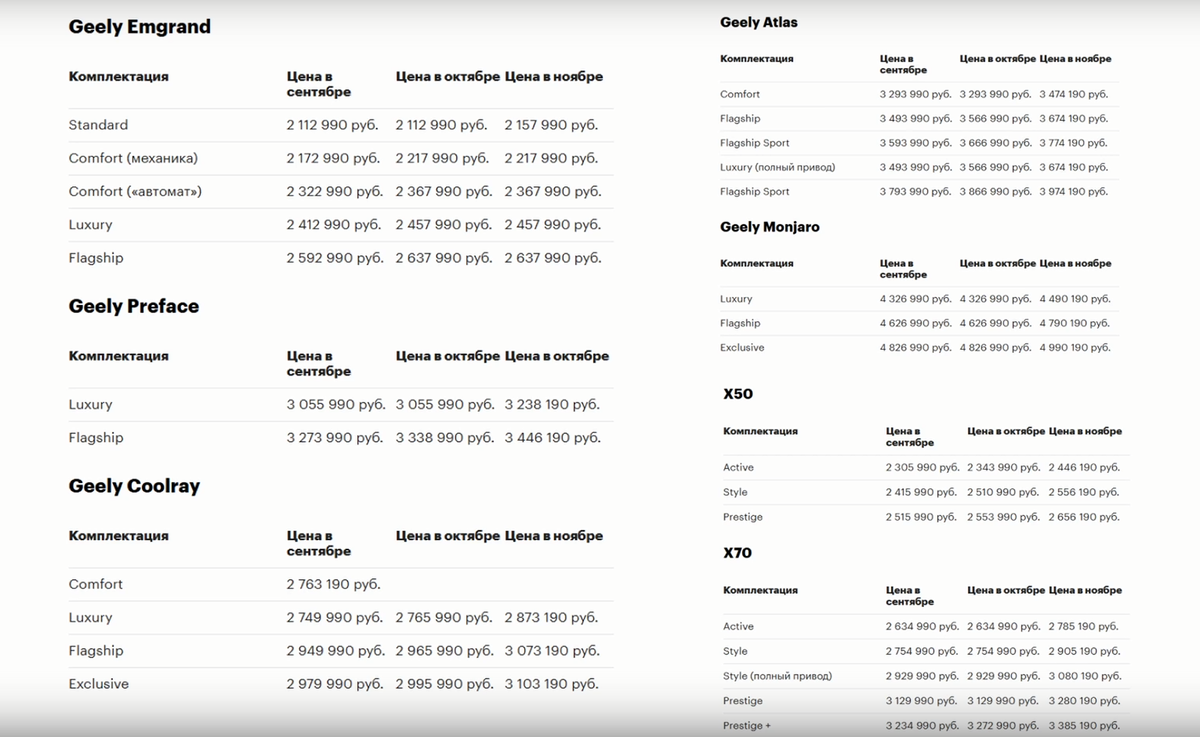
Task: Click Comfort («автомат») September price "2 322 990 руб."
Action: point(334,191)
